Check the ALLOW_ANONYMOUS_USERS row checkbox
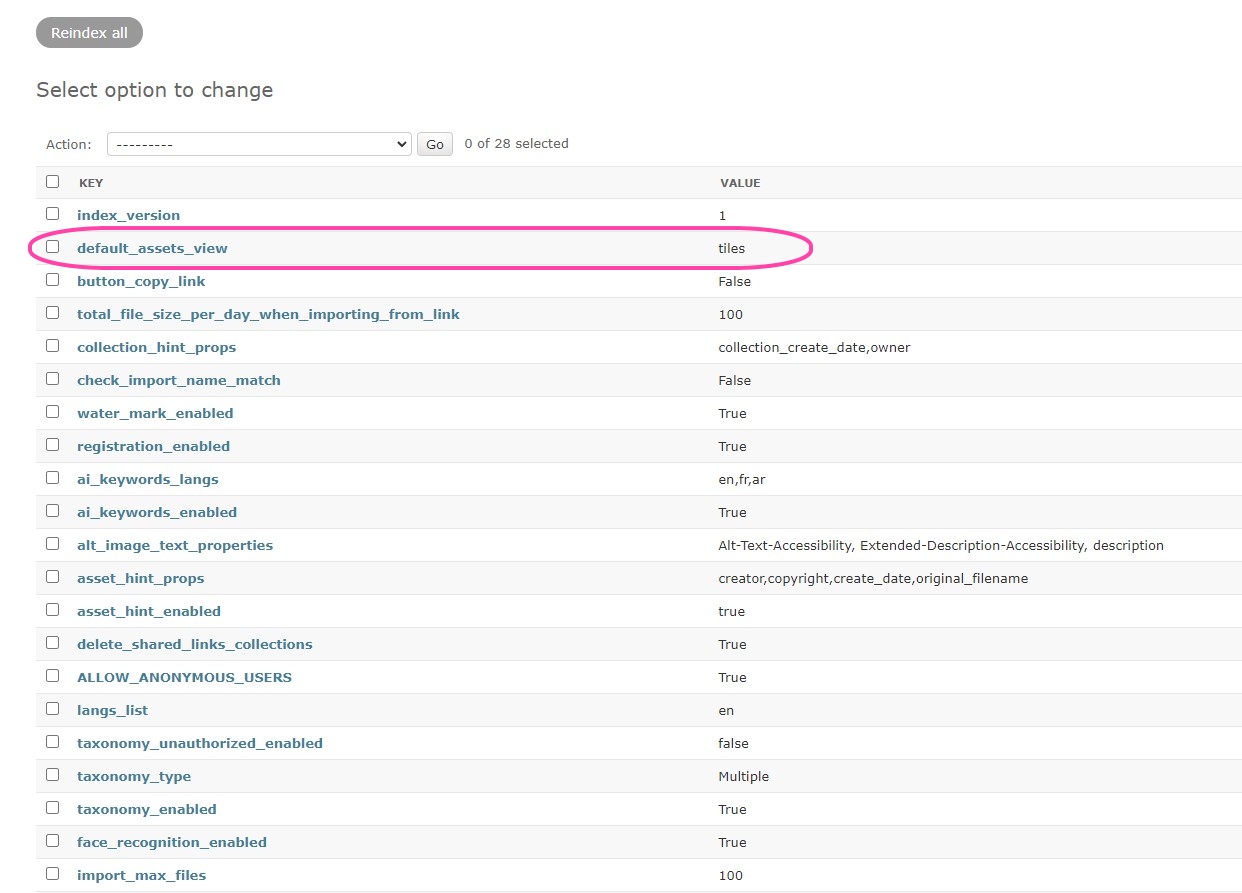Viewport: 1242px width, 893px height. [52, 676]
